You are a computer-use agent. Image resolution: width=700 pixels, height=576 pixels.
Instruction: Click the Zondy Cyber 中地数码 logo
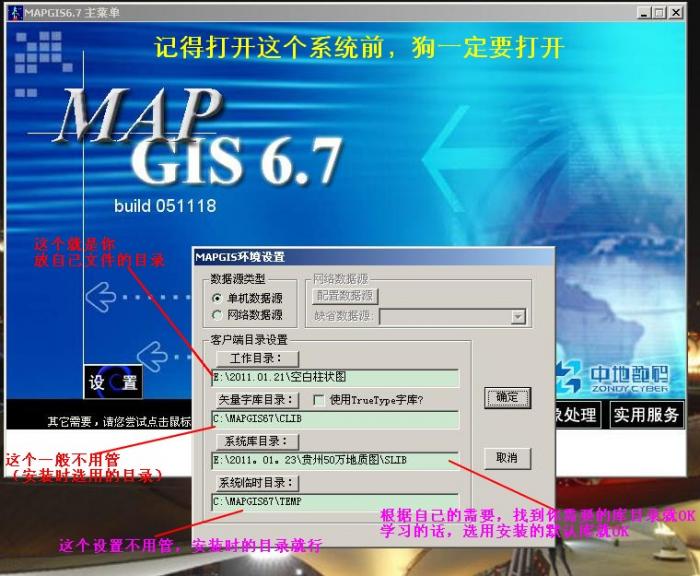point(612,378)
